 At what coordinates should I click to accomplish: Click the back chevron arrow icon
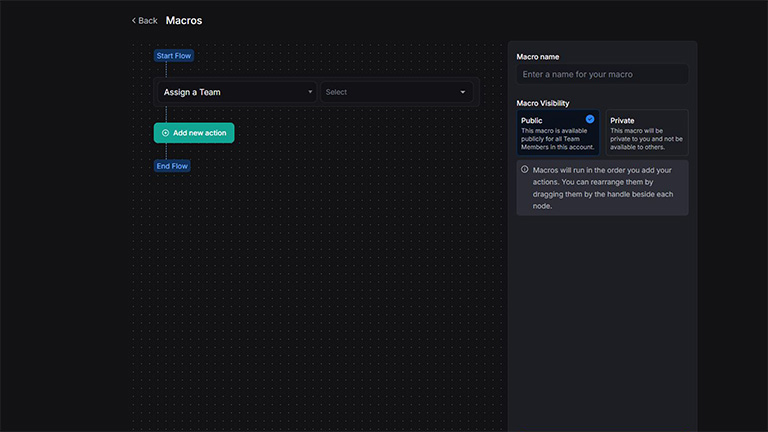tap(134, 21)
